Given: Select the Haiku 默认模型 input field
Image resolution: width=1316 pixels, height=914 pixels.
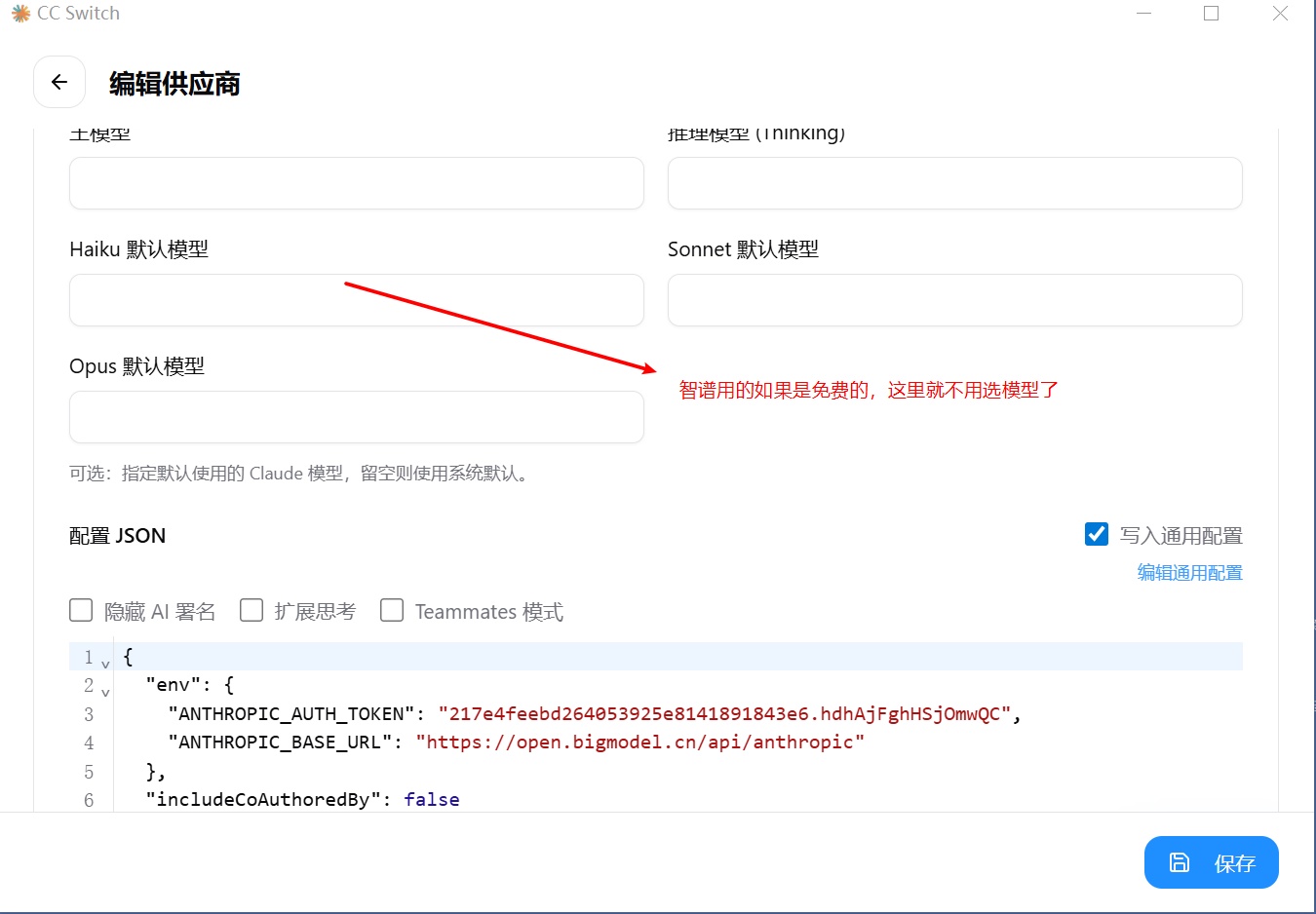Looking at the screenshot, I should point(357,300).
